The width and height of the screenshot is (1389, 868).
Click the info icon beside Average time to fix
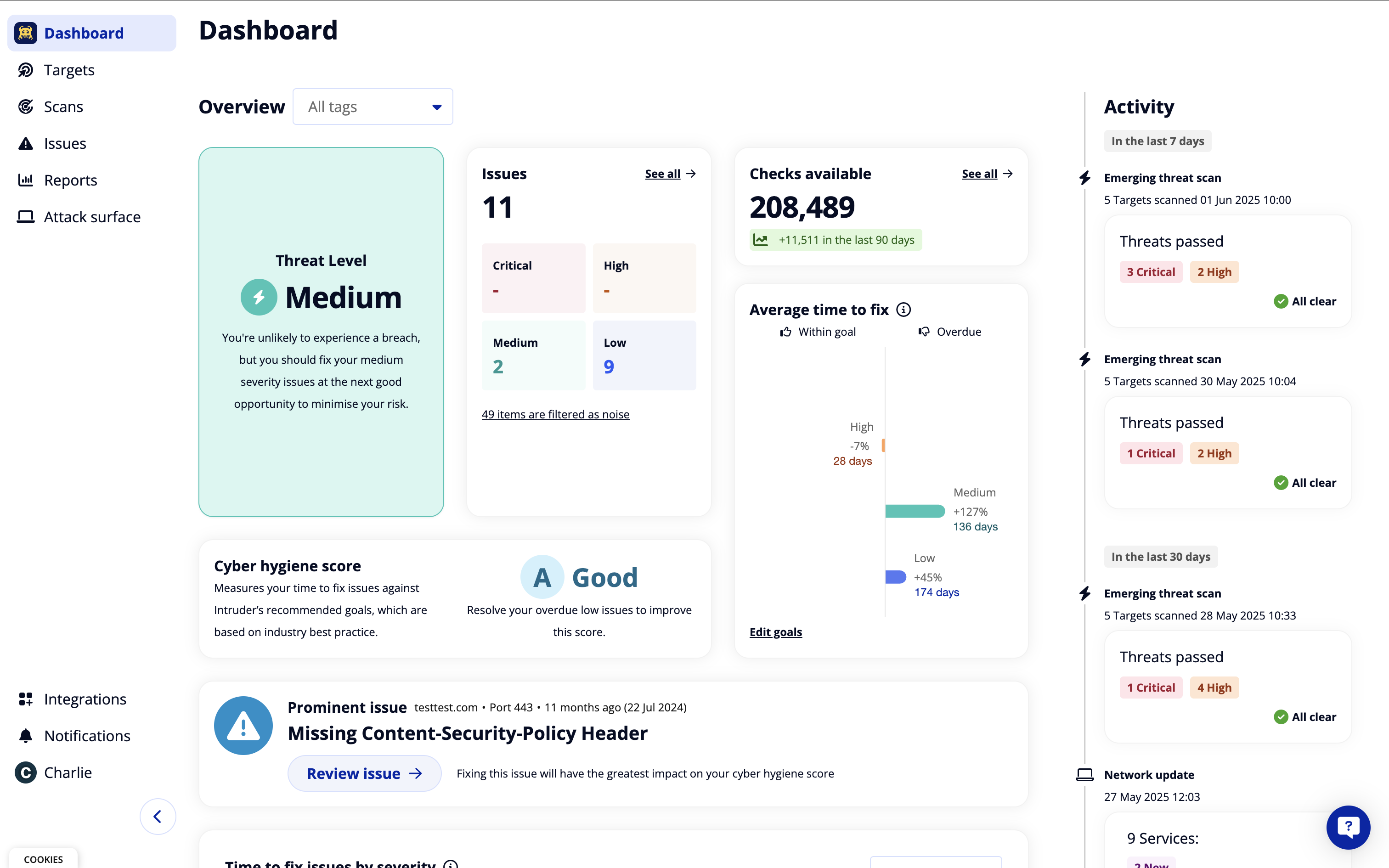[903, 310]
